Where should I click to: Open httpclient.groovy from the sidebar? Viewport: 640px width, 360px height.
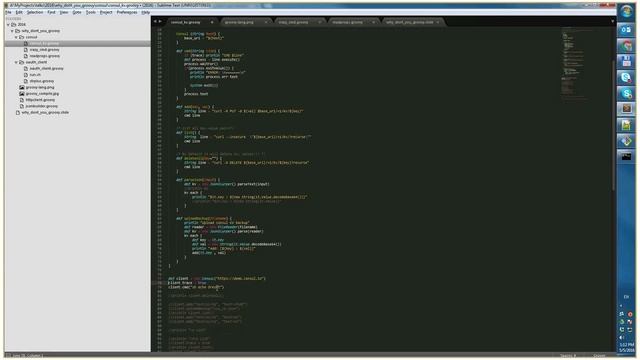(40, 100)
